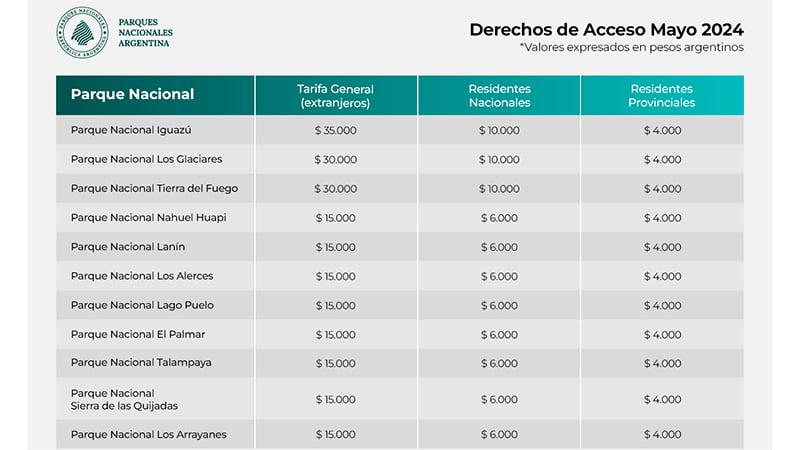
Task: Click the Parque Nacional El Palmar name
Action: (x=138, y=333)
